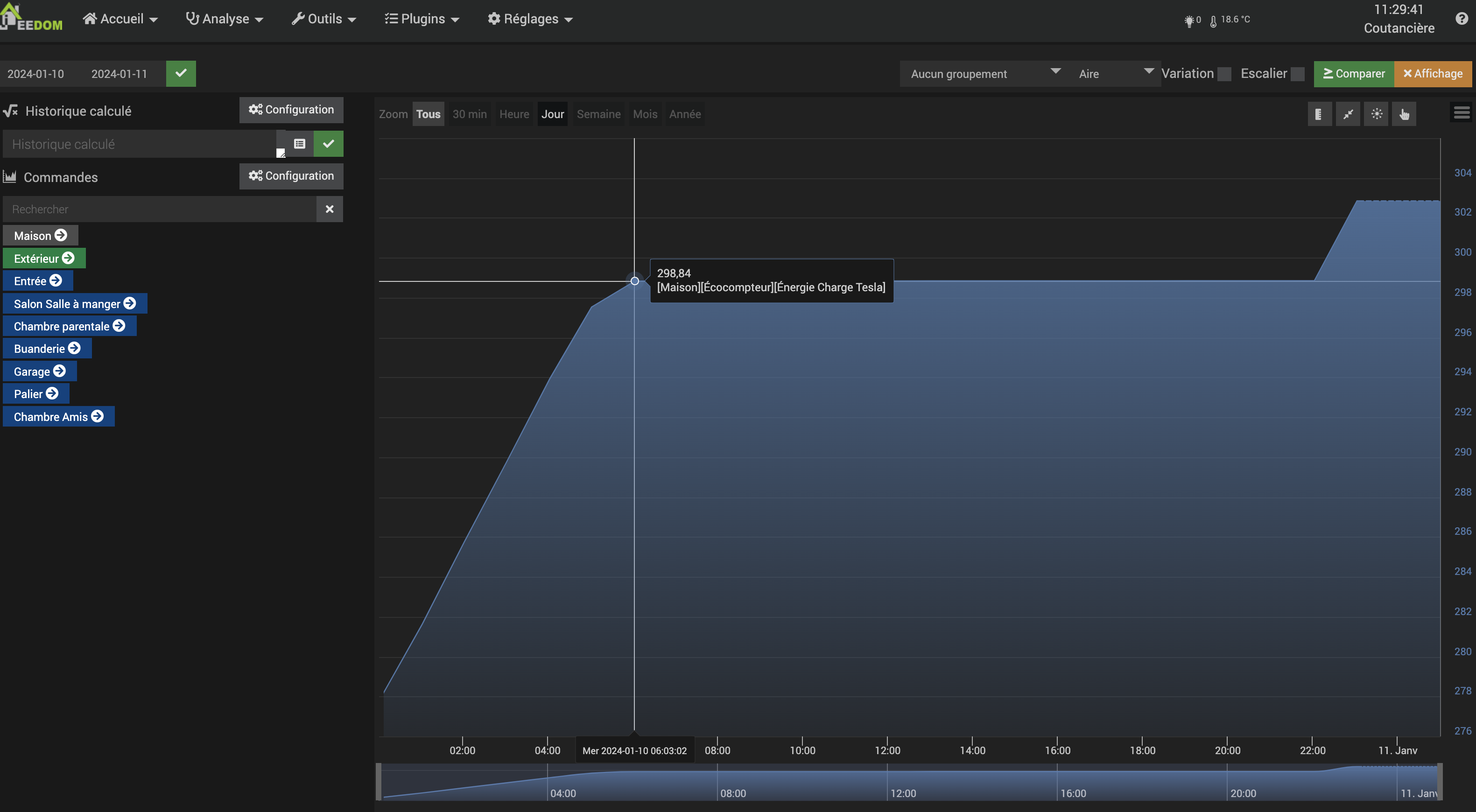The image size is (1476, 812).
Task: Toggle the Escalier checkbox
Action: click(x=1297, y=74)
